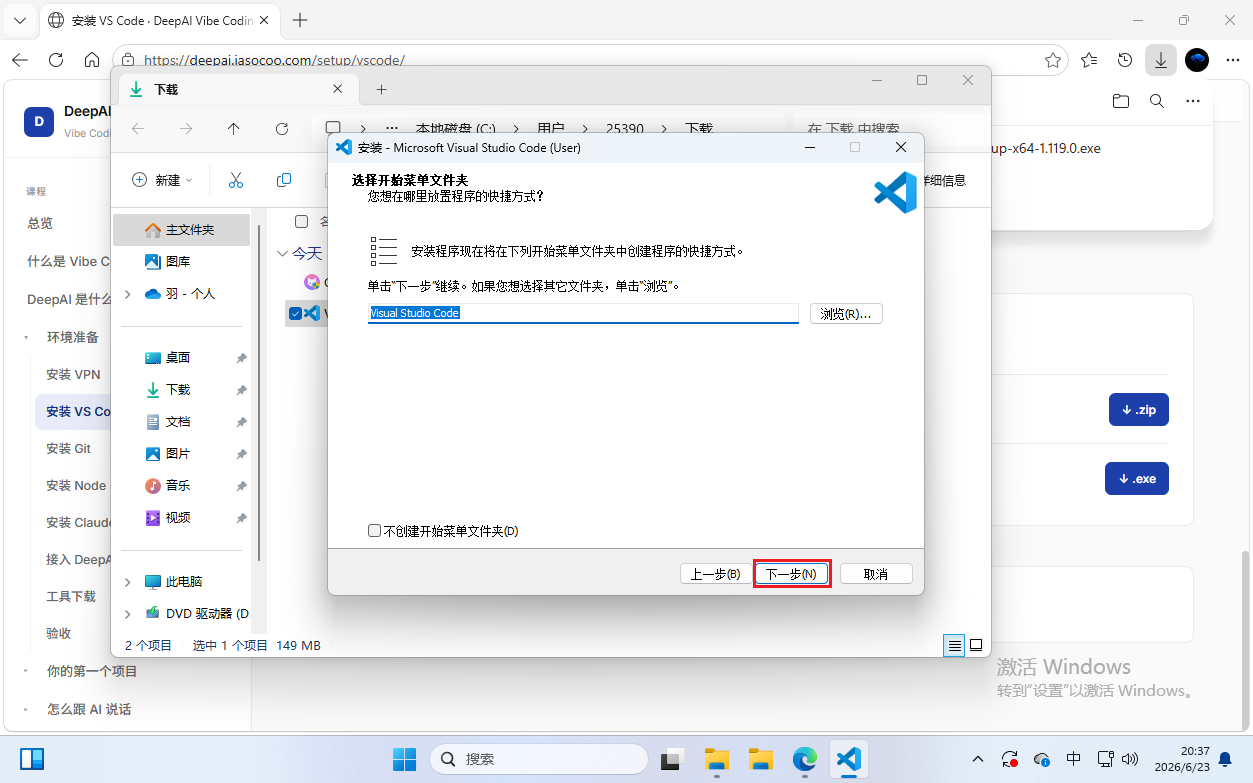Image resolution: width=1253 pixels, height=783 pixels.
Task: Click Back (上一步) in the installer
Action: coord(716,574)
